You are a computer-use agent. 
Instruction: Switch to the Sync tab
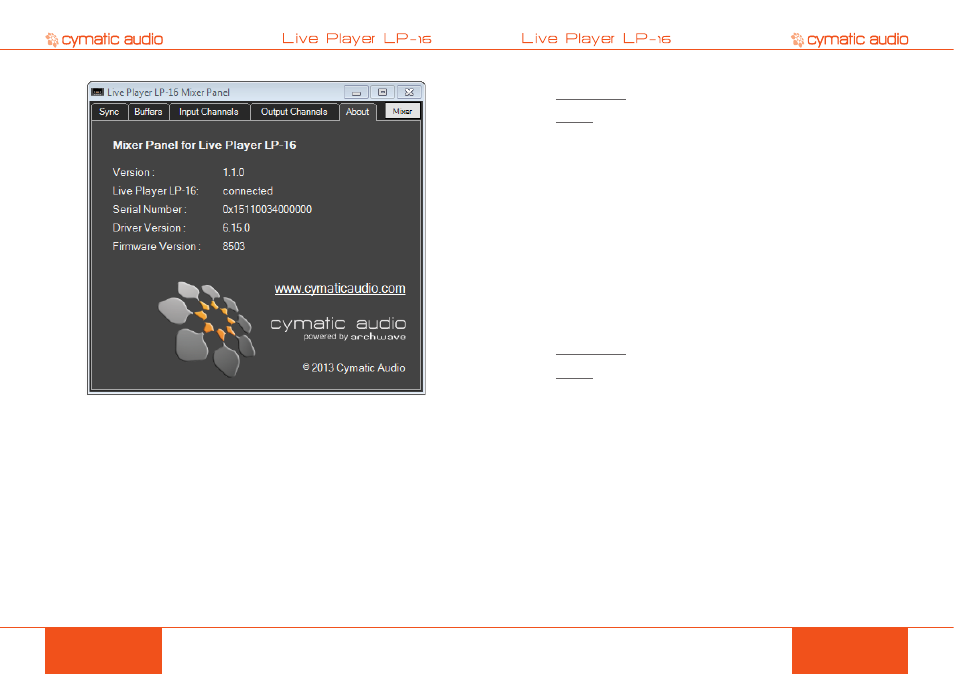(110, 112)
